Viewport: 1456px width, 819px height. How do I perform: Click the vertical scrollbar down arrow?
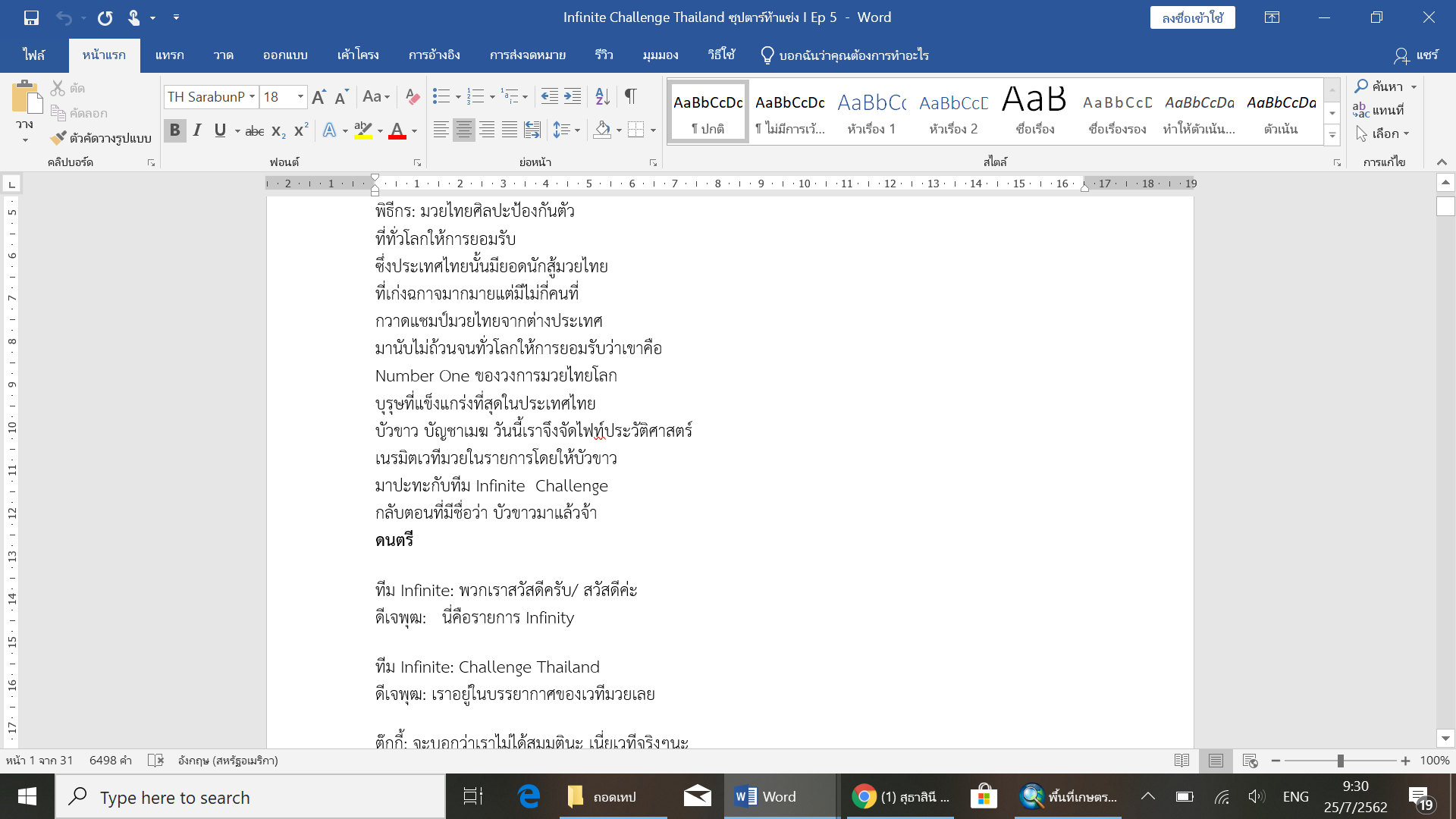(1445, 738)
